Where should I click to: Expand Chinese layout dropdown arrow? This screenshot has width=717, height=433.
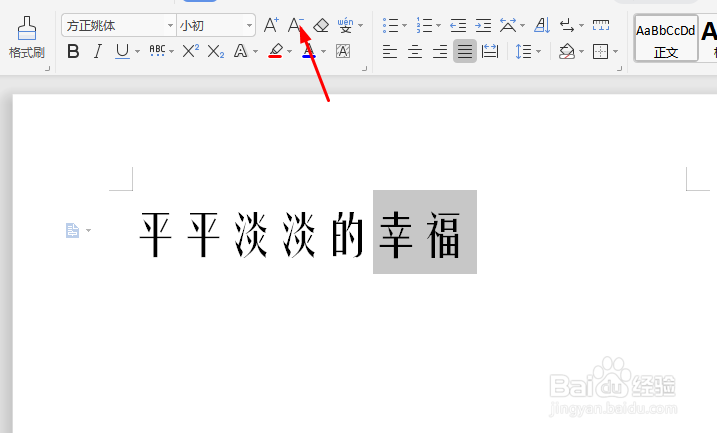click(523, 25)
